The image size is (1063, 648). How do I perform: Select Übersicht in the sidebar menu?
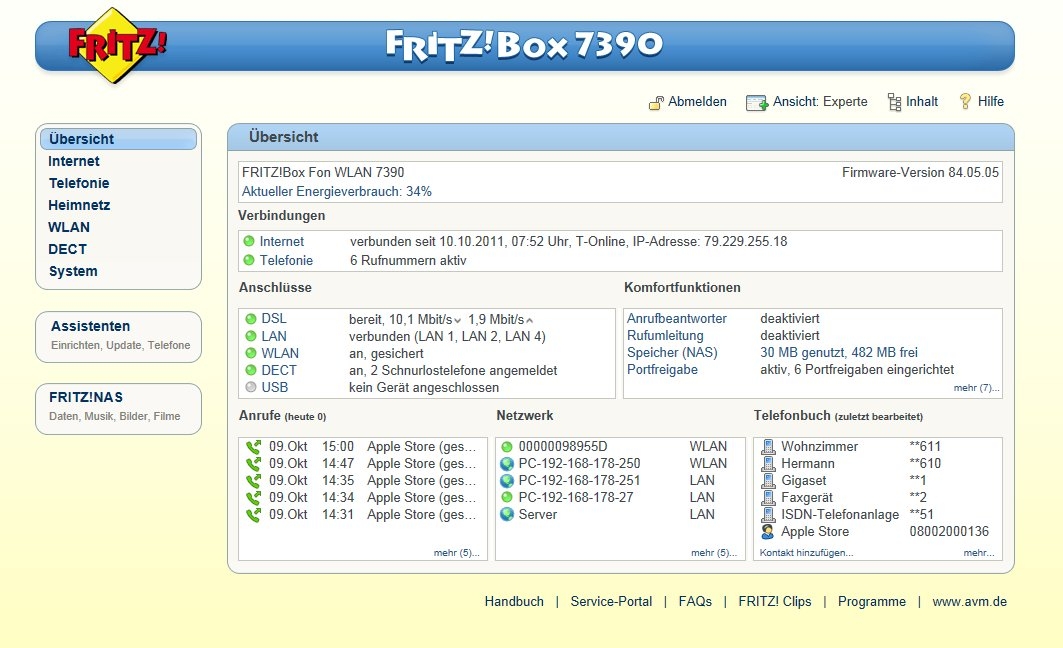[x=119, y=139]
